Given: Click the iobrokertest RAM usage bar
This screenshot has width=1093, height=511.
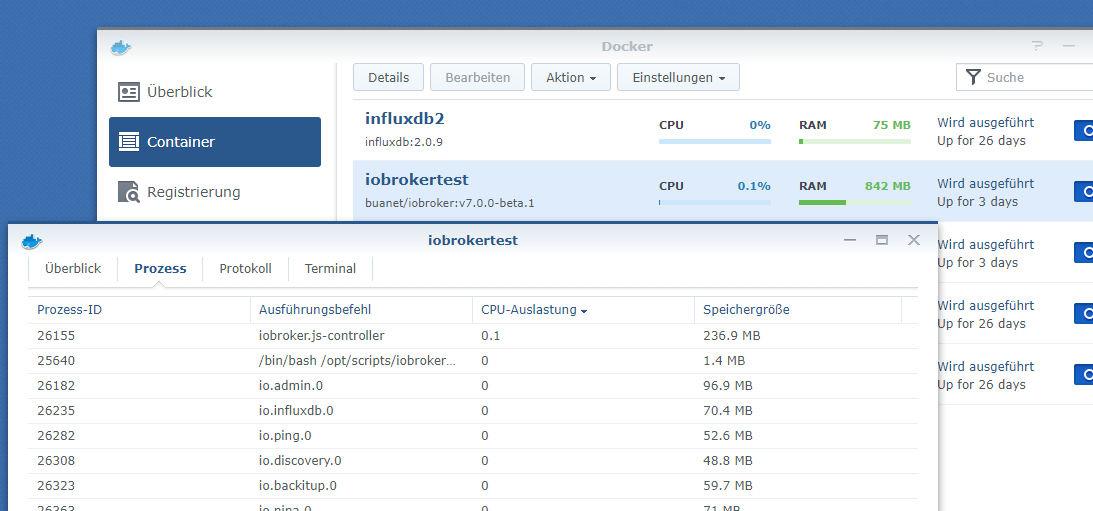Looking at the screenshot, I should pyautogui.click(x=855, y=202).
